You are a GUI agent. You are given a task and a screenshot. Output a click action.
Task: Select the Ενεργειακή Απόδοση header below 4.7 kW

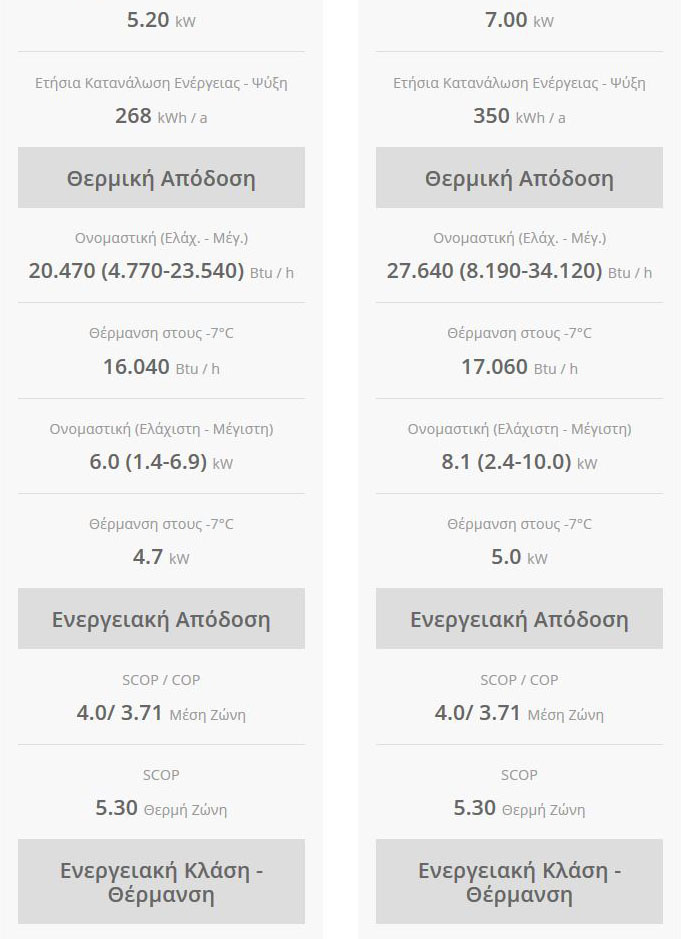point(161,619)
